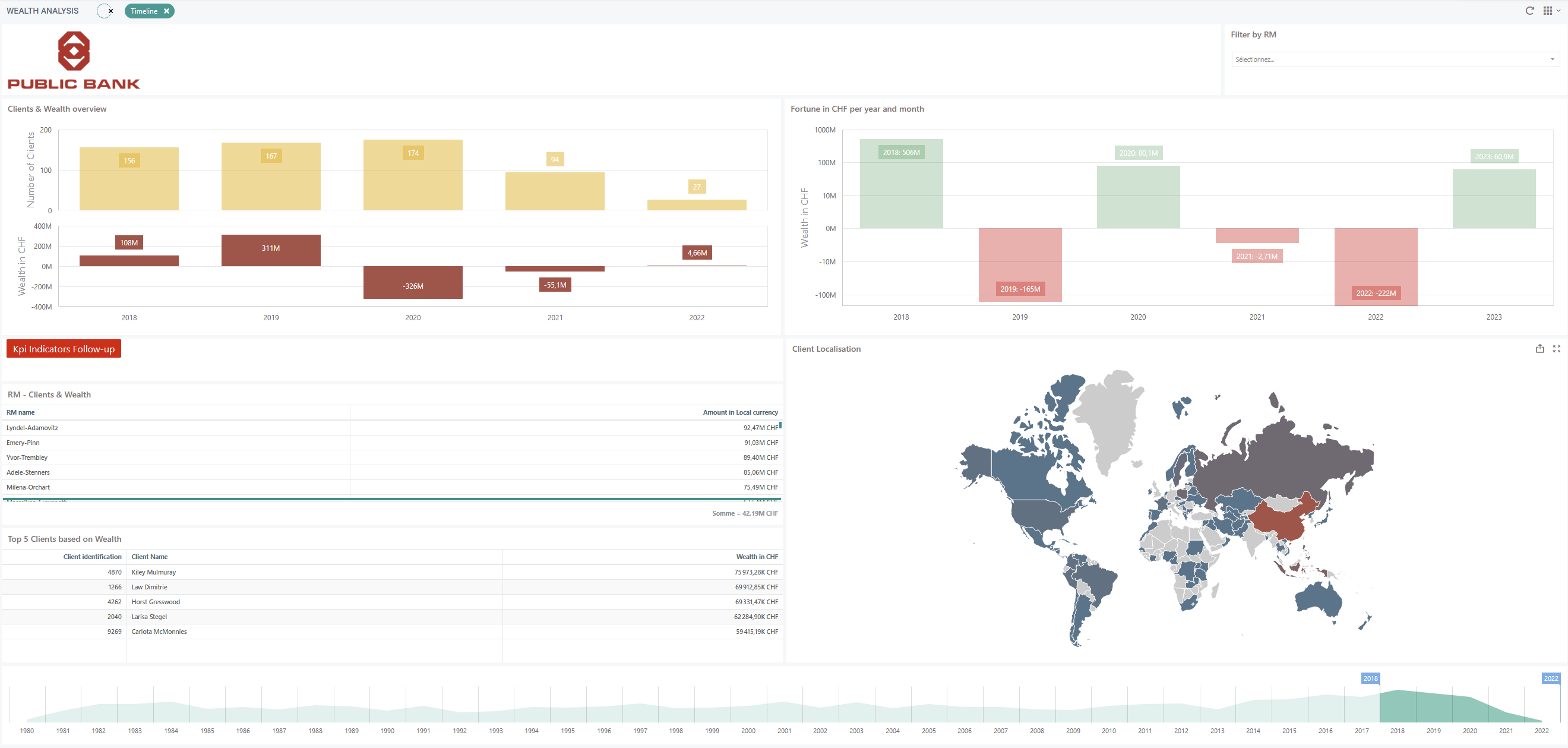Expand Client Localisation map to fullscreen
Screen dimensions: 1568x748
point(1557,348)
